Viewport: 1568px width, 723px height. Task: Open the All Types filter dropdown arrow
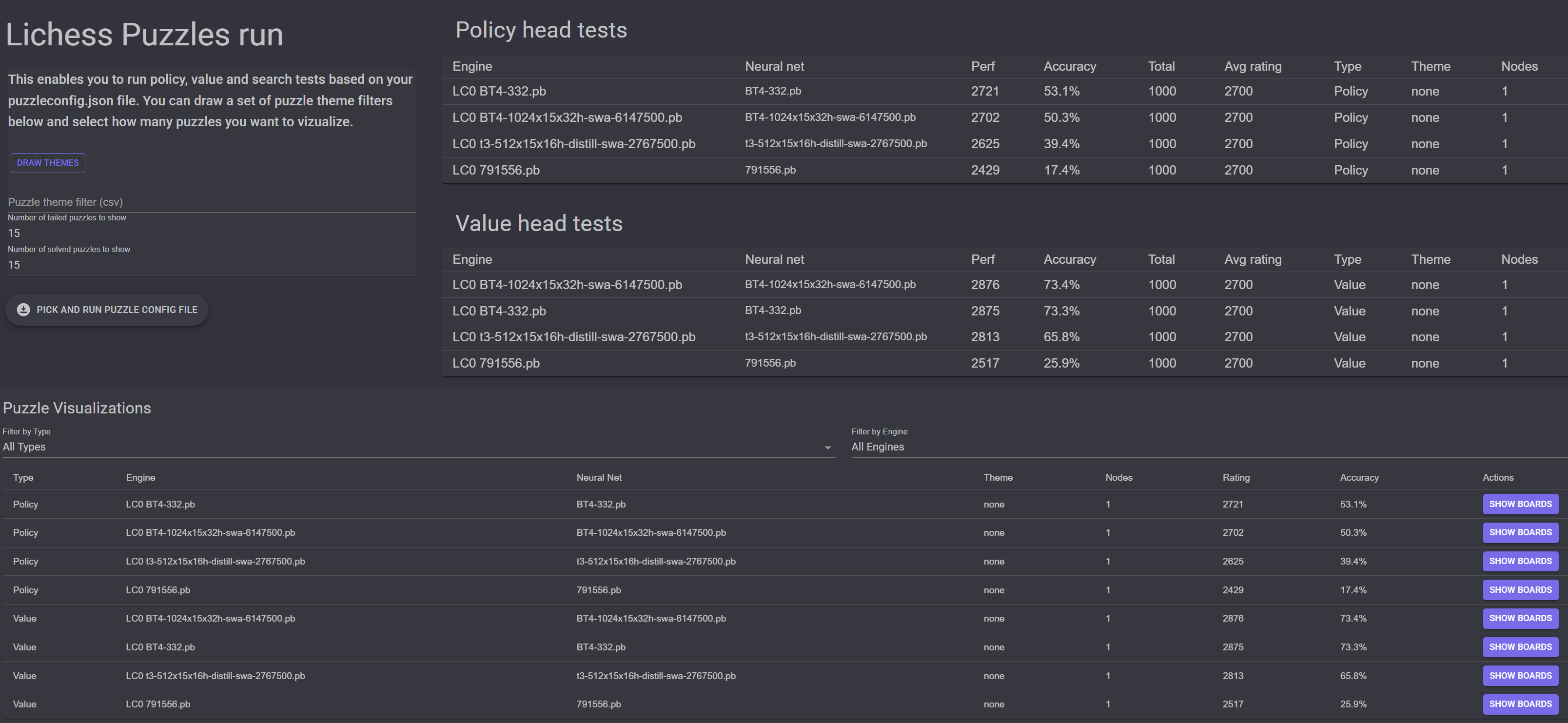tap(826, 447)
